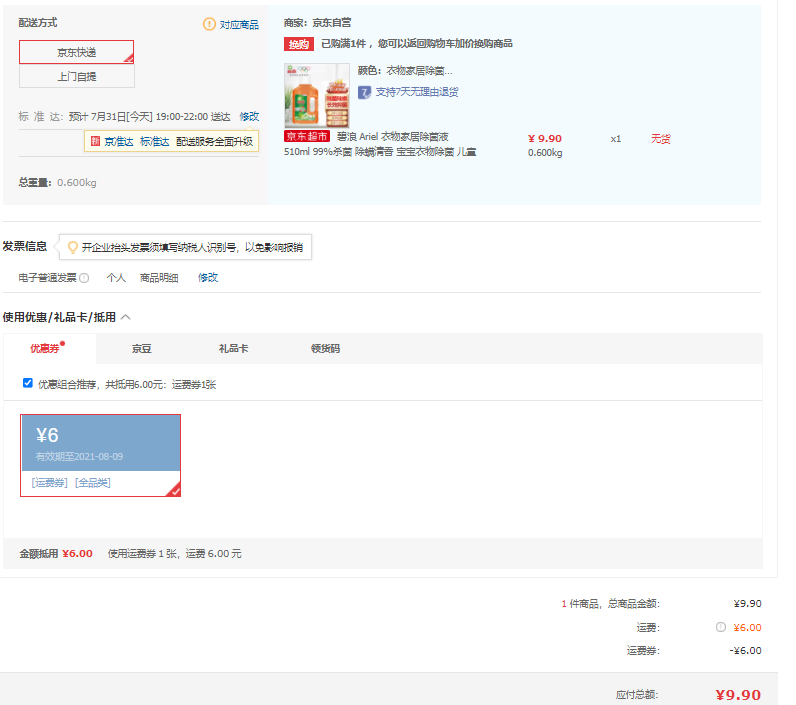Click the [全品类] coupon tag
796x705 pixels.
pyautogui.click(x=92, y=483)
